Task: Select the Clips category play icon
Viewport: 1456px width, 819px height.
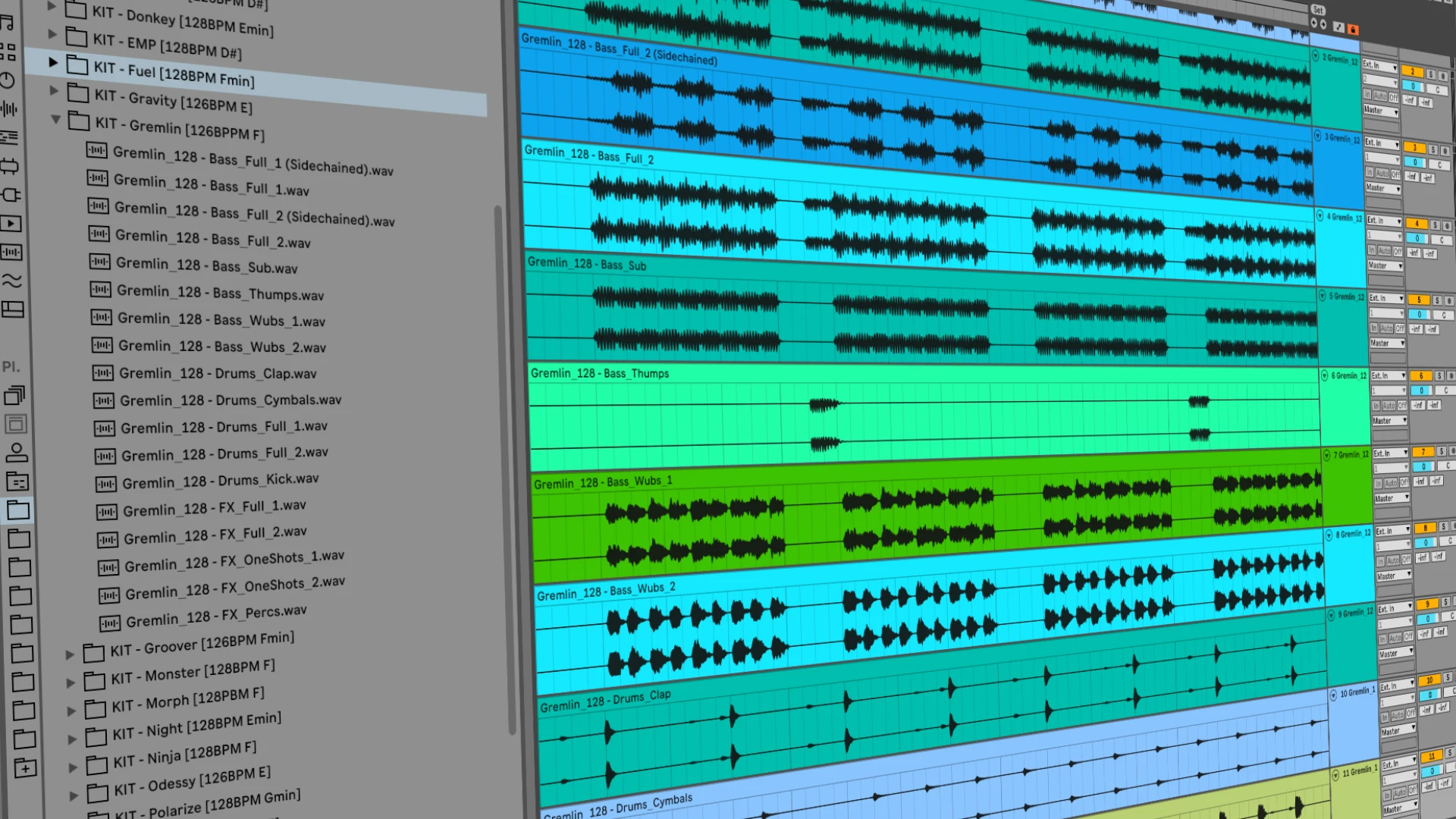Action: (11, 224)
